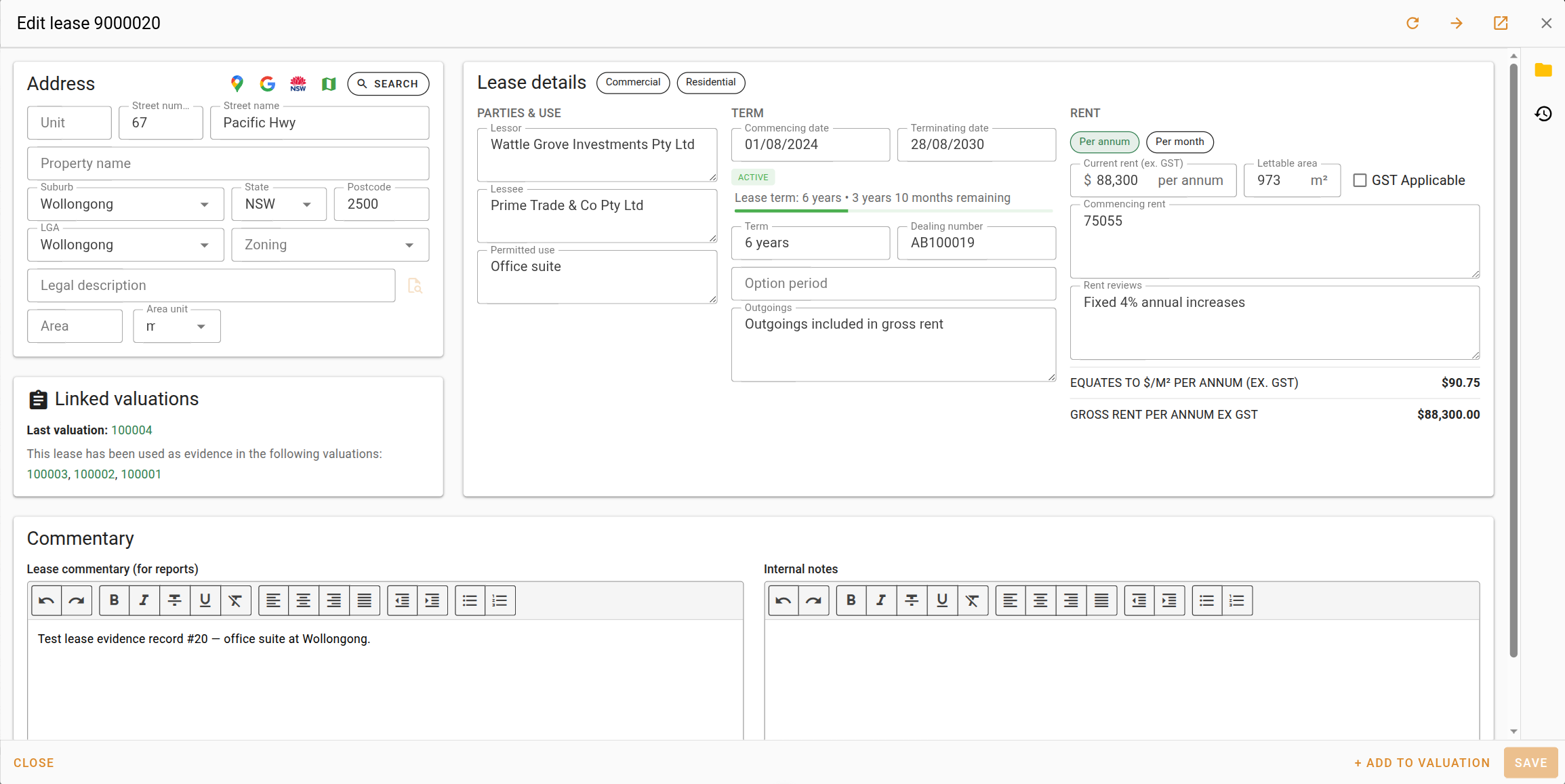This screenshot has height=784, width=1565.
Task: Click the Terminating date field
Action: tap(976, 144)
